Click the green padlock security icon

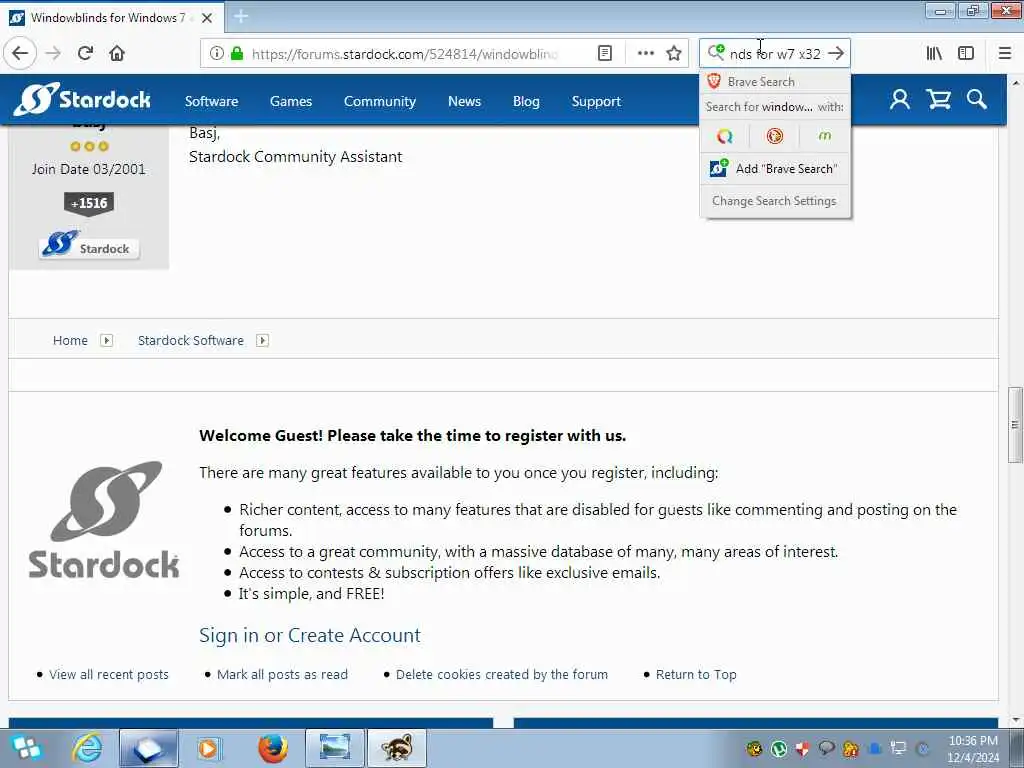[x=236, y=53]
